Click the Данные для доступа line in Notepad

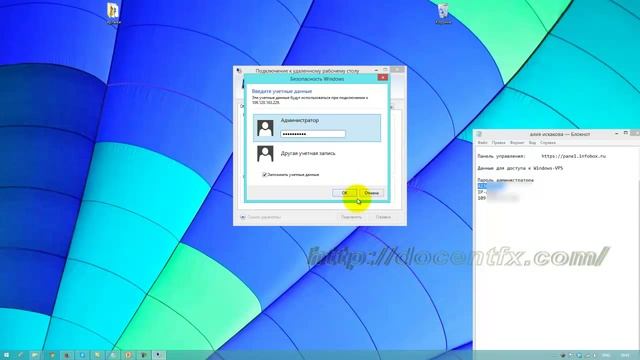pos(520,168)
